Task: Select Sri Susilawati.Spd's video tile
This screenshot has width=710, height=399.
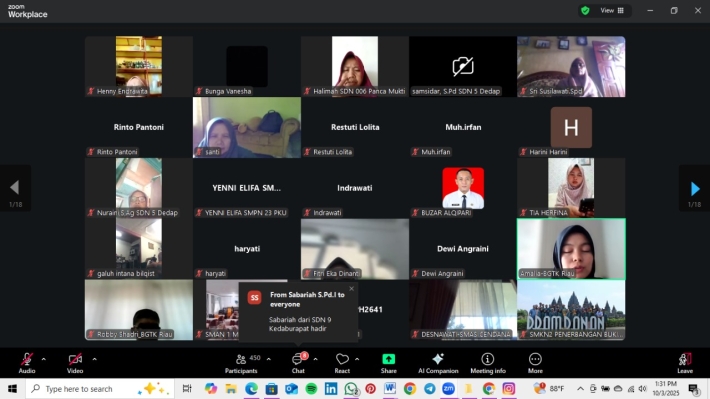Action: 571,67
